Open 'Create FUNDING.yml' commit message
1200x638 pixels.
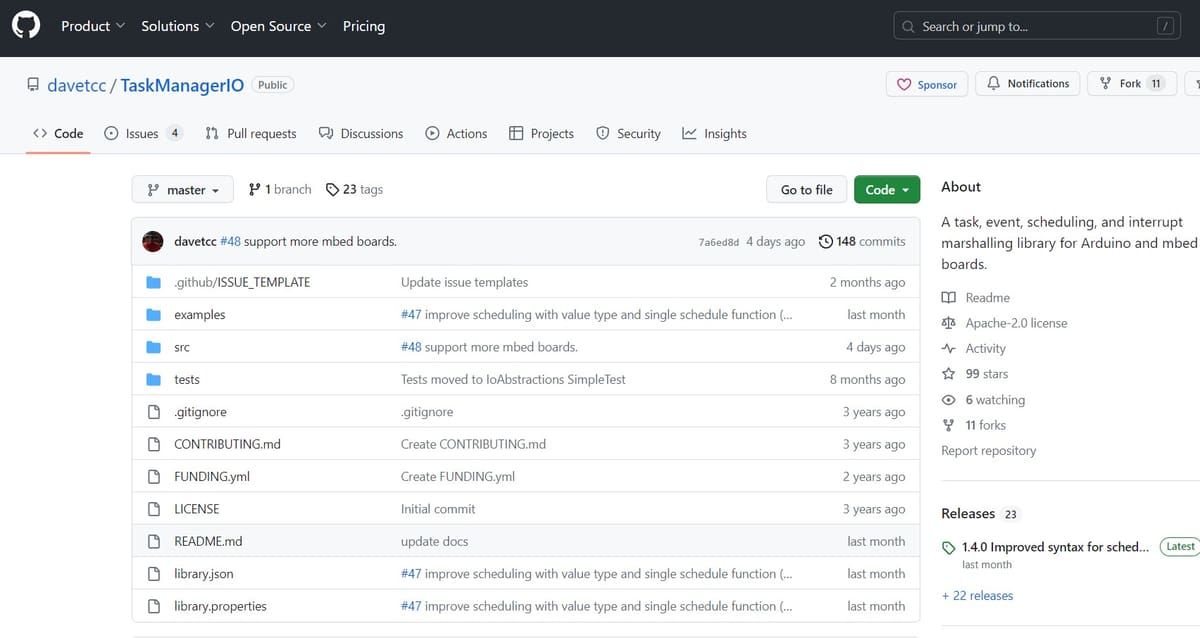coord(458,477)
